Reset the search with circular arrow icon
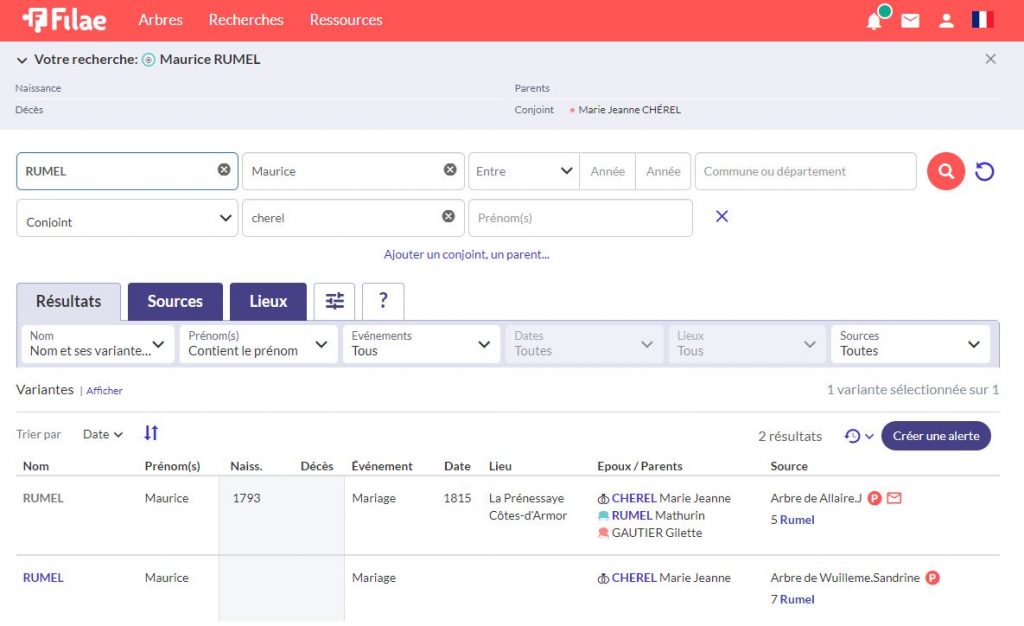1024x626 pixels. pos(984,171)
